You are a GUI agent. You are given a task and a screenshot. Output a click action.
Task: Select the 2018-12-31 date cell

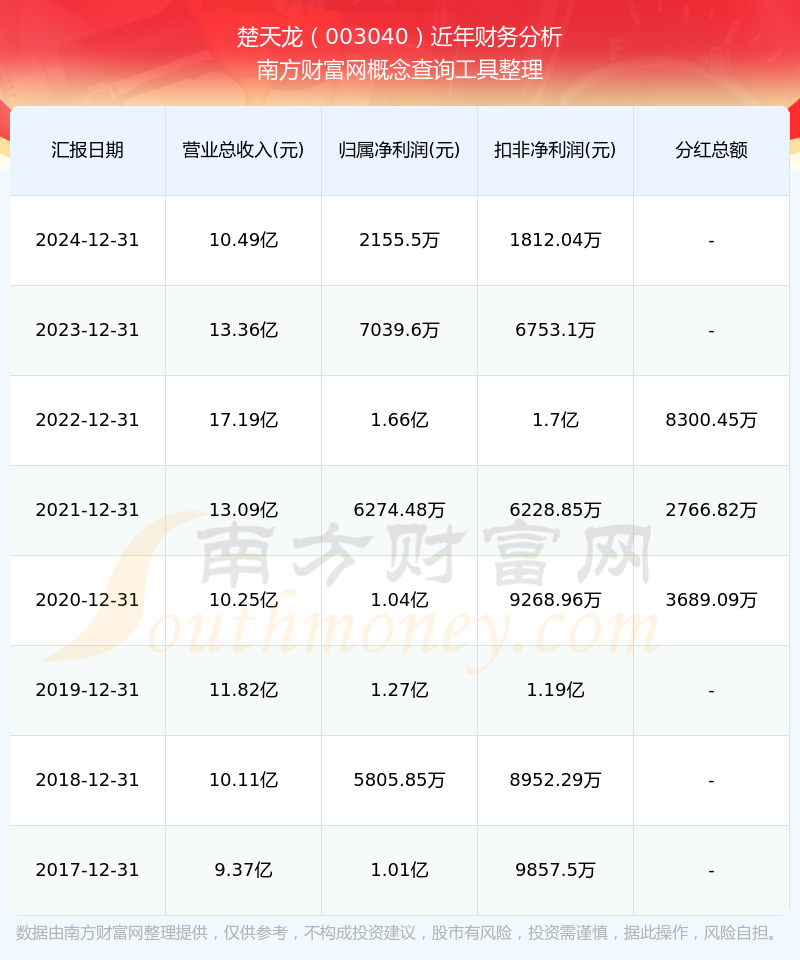coord(88,780)
